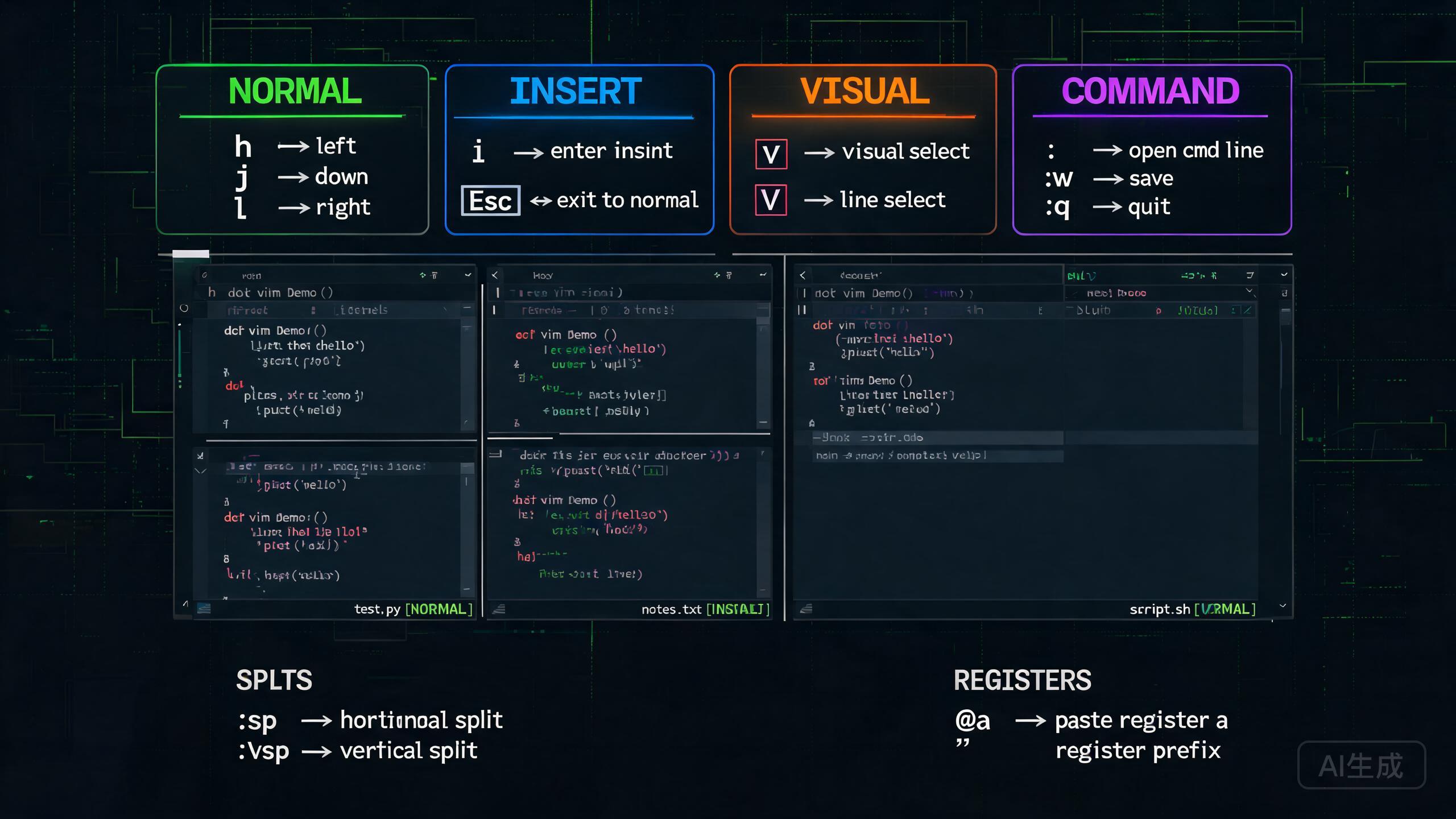This screenshot has width=1456, height=819.
Task: Click the :vsp command under SPLTS
Action: click(x=263, y=751)
